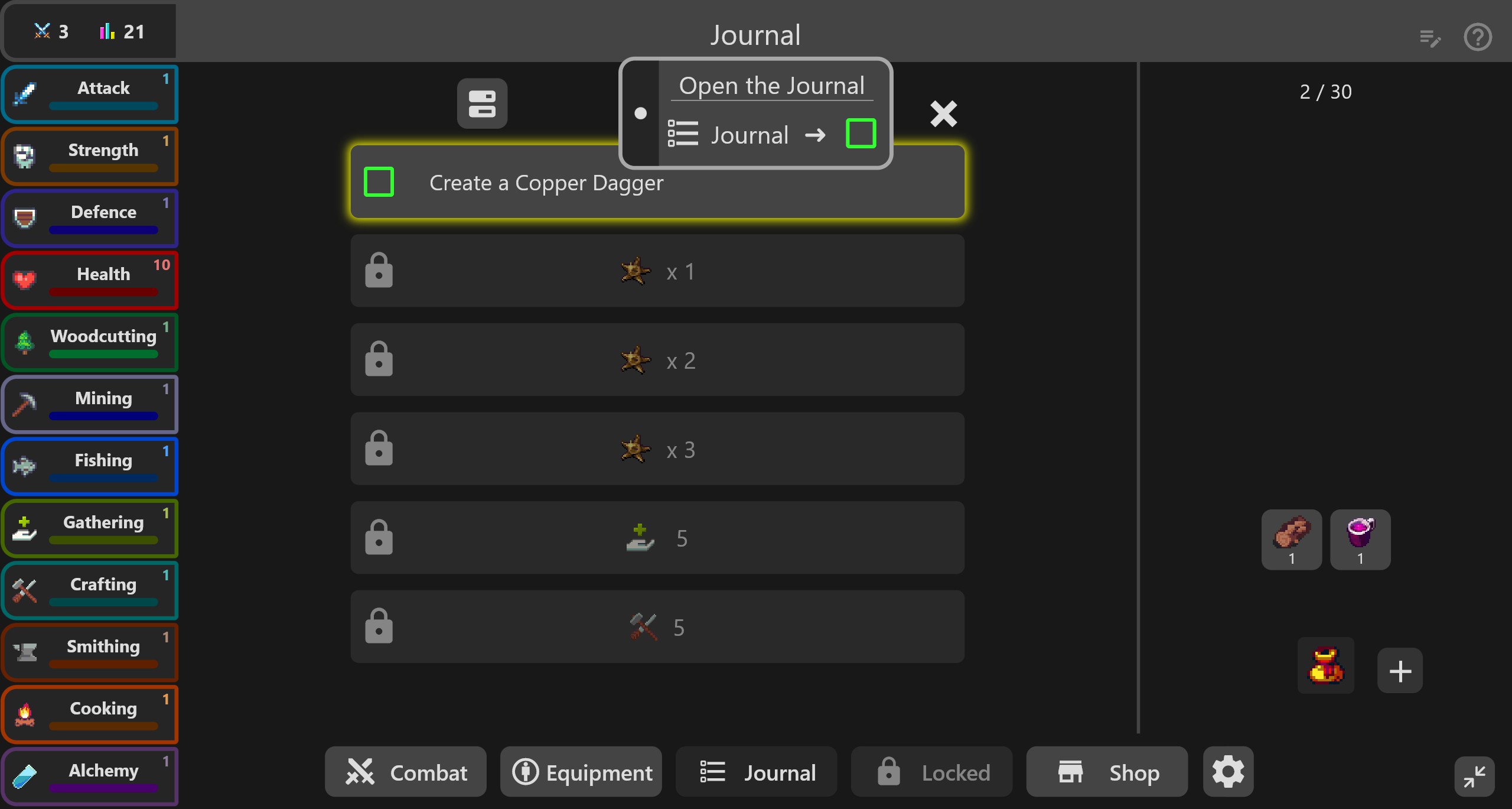Open settings gear icon
This screenshot has height=809, width=1512.
(1228, 771)
